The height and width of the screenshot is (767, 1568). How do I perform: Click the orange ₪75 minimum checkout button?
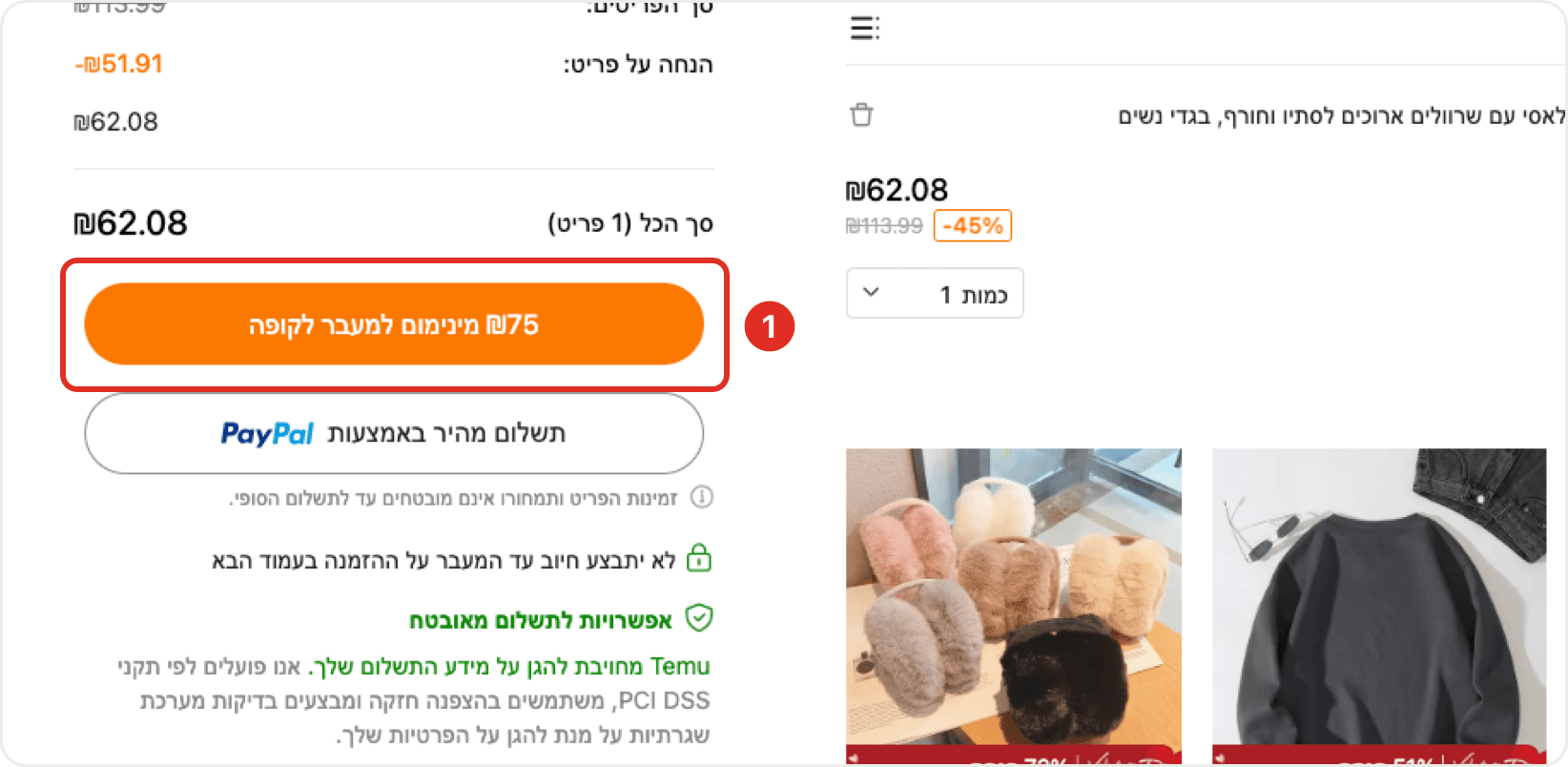(x=394, y=324)
